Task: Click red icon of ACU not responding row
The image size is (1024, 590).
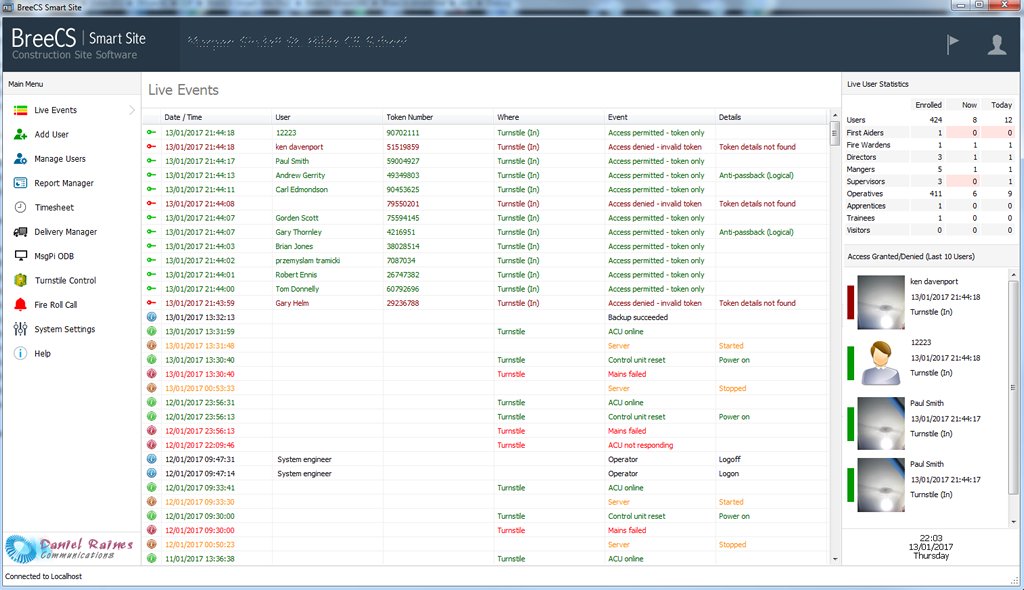Action: 152,445
